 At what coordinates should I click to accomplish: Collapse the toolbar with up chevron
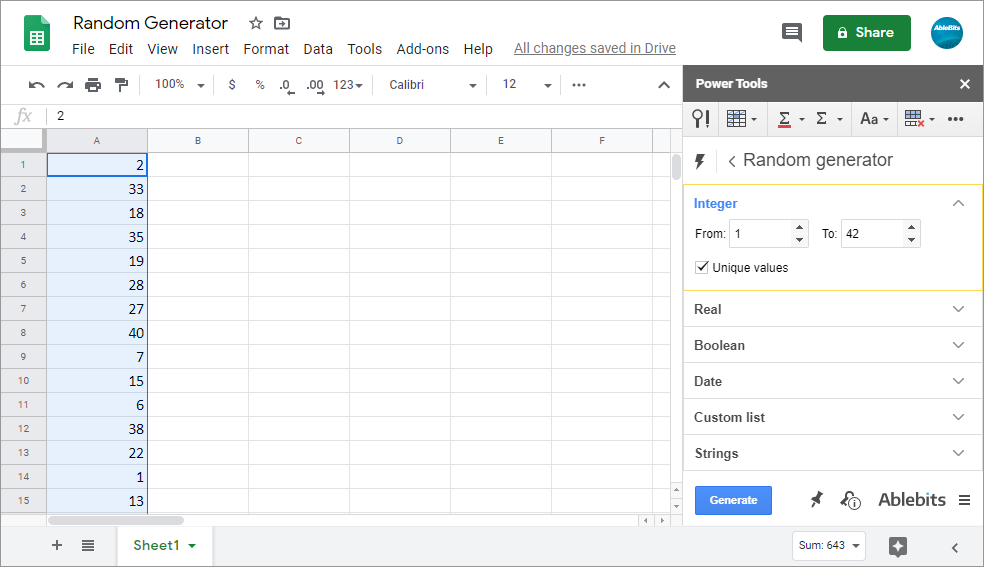663,85
